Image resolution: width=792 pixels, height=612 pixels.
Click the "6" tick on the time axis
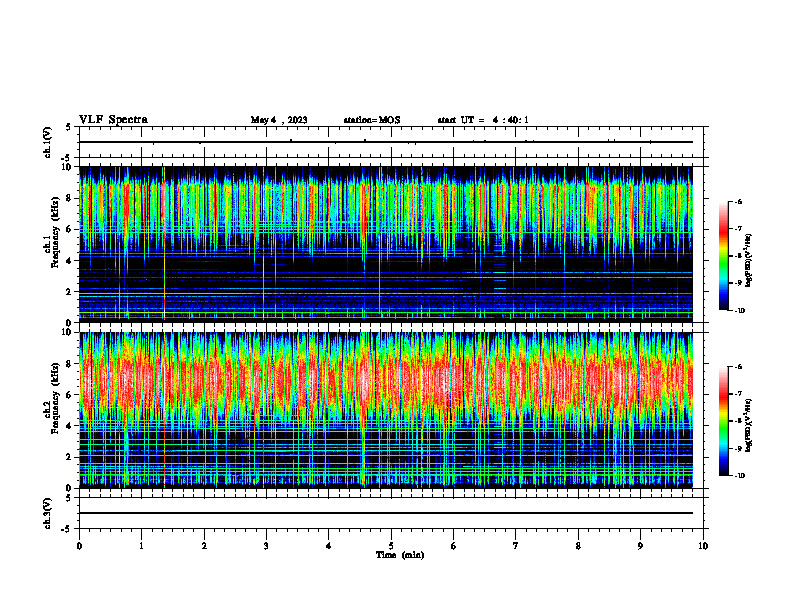454,546
